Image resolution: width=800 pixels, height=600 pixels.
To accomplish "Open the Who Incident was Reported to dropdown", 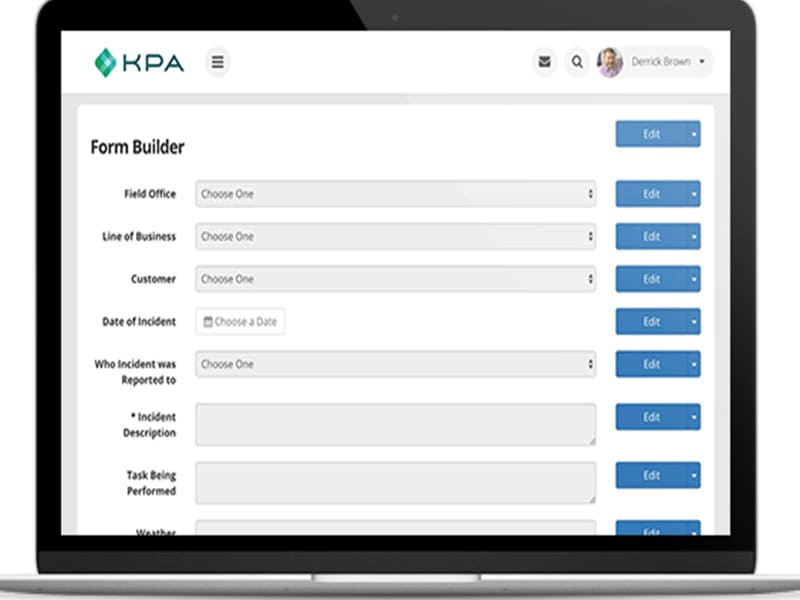I will pyautogui.click(x=395, y=364).
